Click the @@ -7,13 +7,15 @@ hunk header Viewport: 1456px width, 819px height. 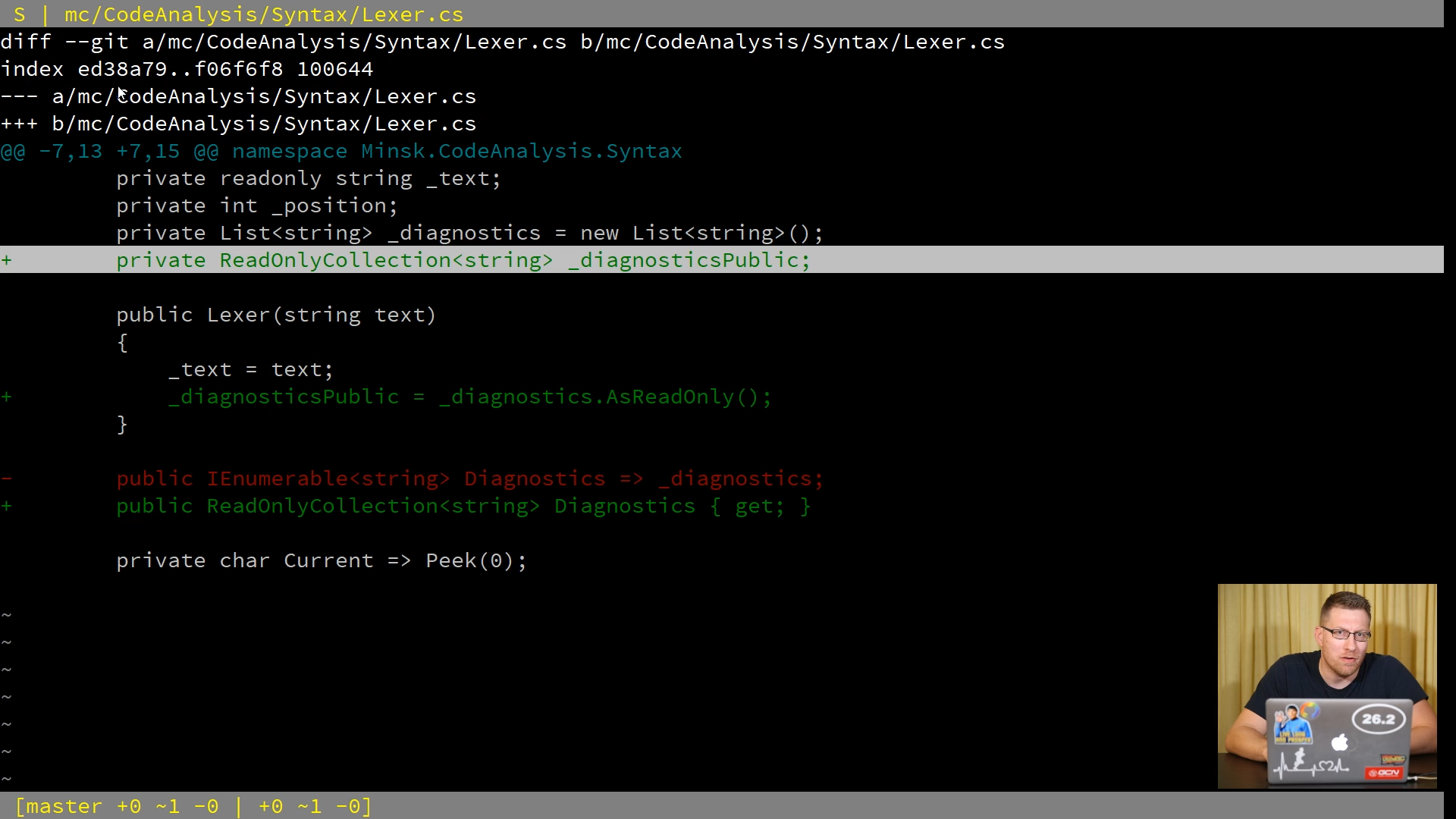pos(110,152)
